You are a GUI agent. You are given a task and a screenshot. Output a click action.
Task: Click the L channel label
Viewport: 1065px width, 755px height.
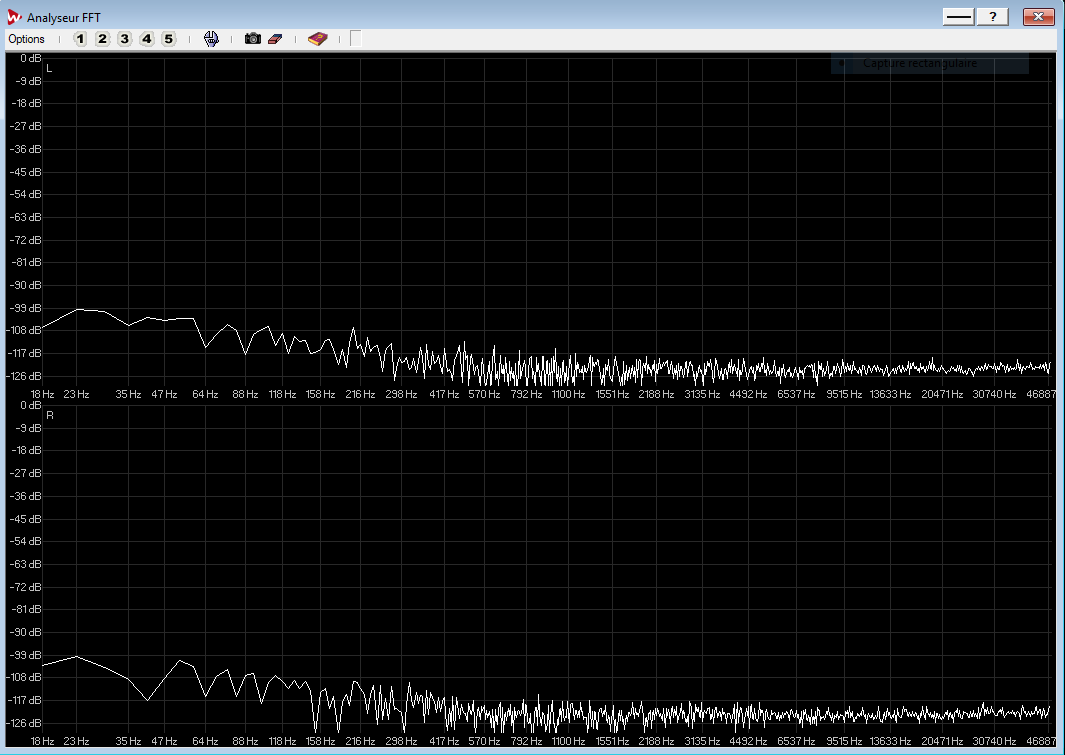(x=49, y=69)
